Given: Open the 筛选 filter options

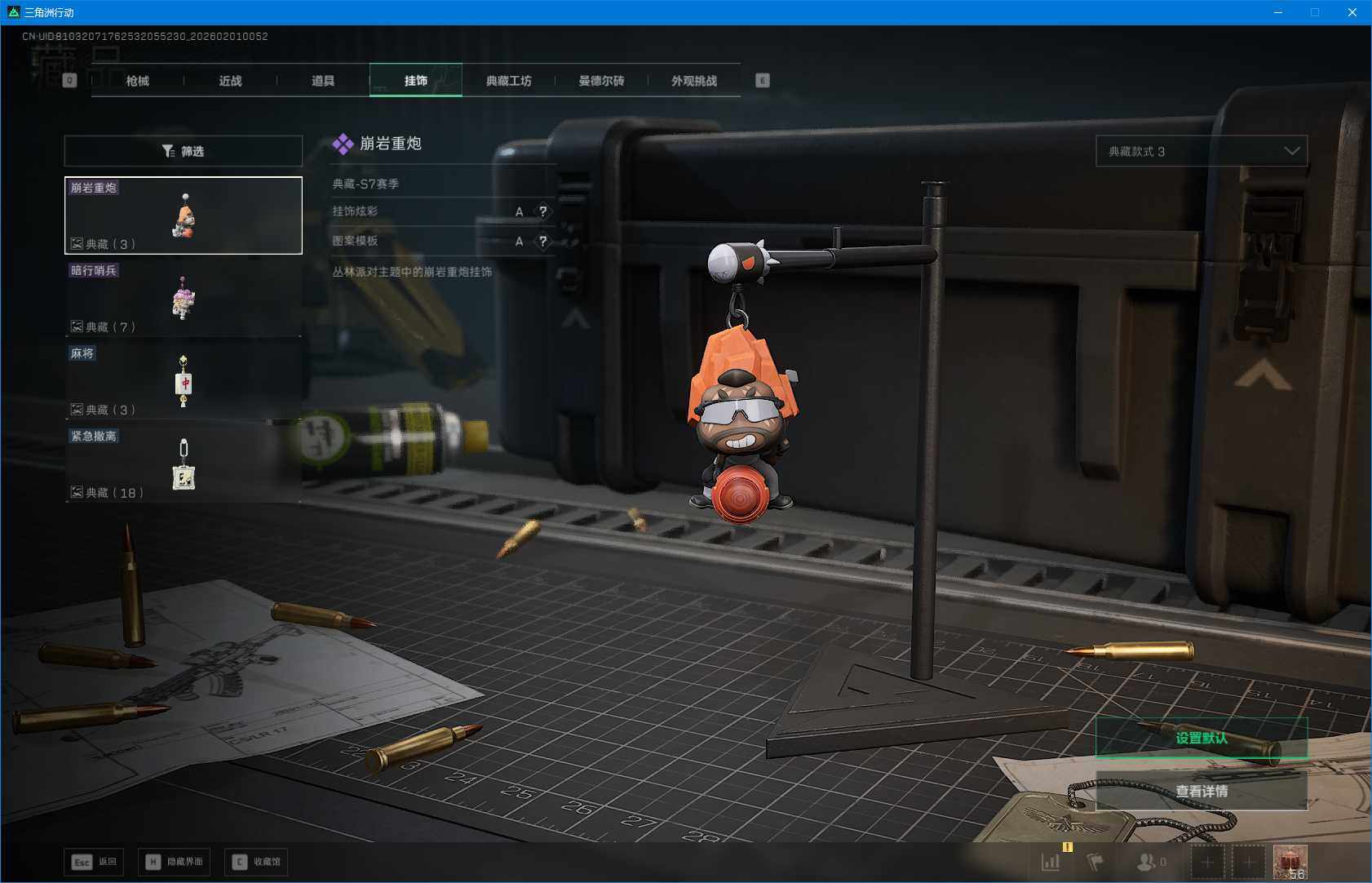Looking at the screenshot, I should (183, 151).
